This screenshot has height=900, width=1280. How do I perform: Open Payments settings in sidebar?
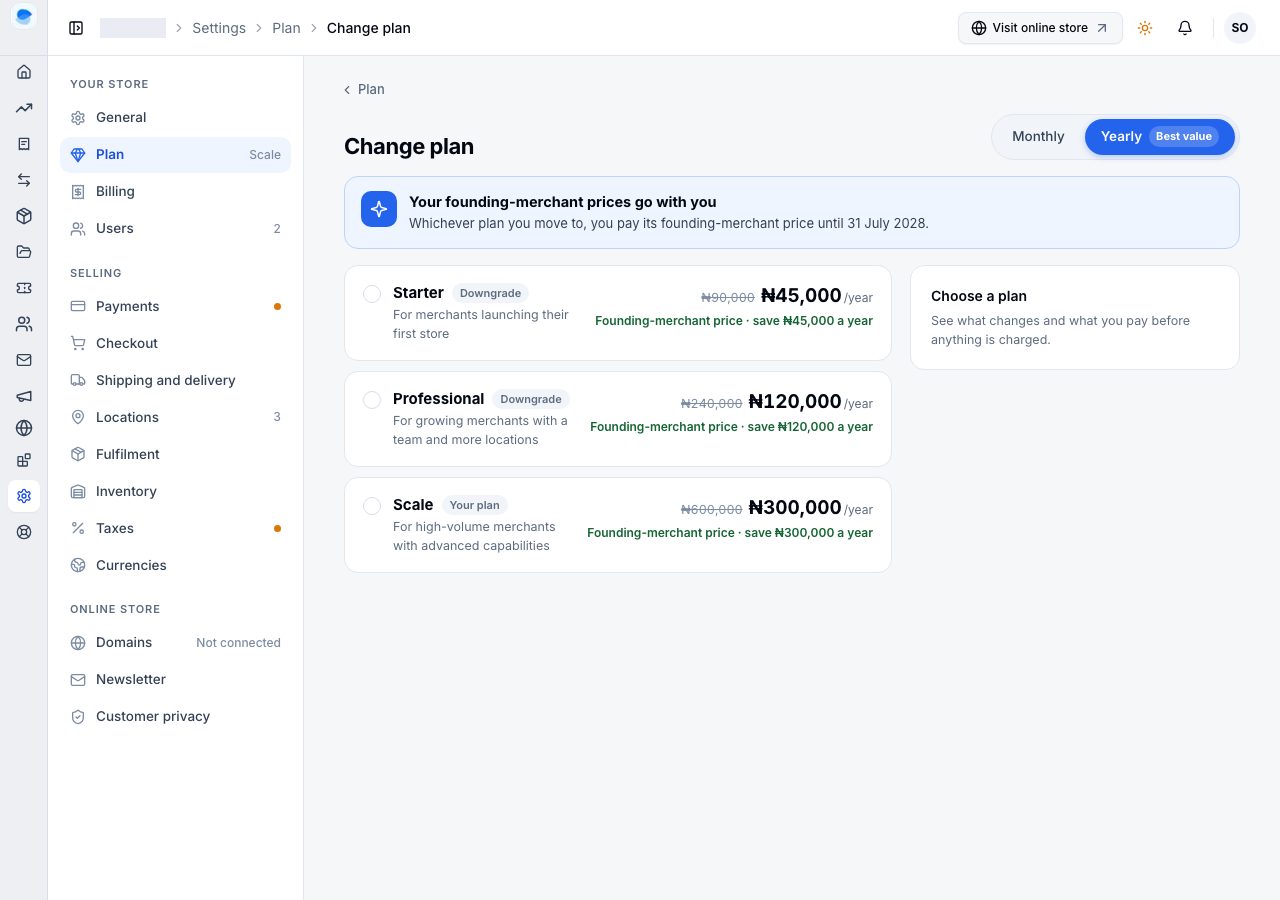pos(176,307)
